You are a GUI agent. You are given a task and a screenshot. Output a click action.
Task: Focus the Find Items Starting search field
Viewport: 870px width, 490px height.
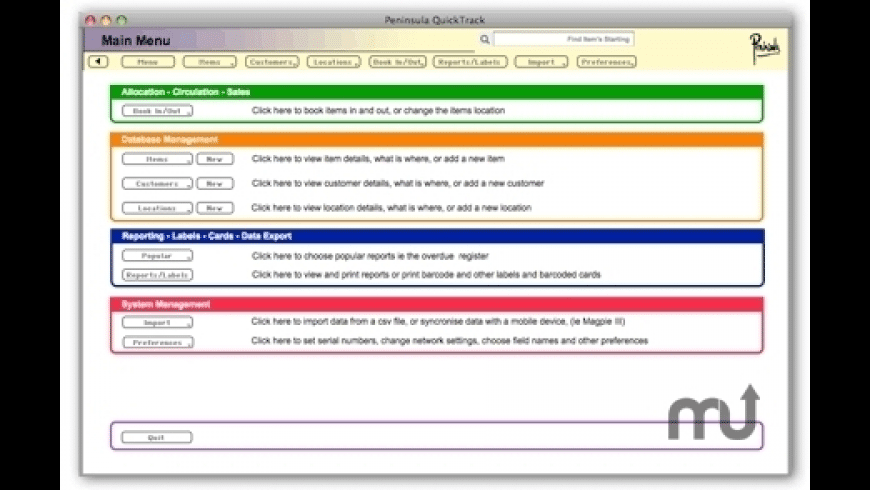tap(564, 39)
